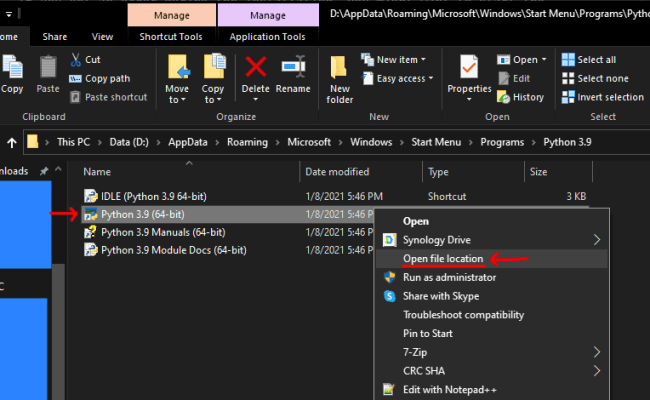Expand the Easy access dropdown
Image resolution: width=650 pixels, height=400 pixels.
coord(431,78)
